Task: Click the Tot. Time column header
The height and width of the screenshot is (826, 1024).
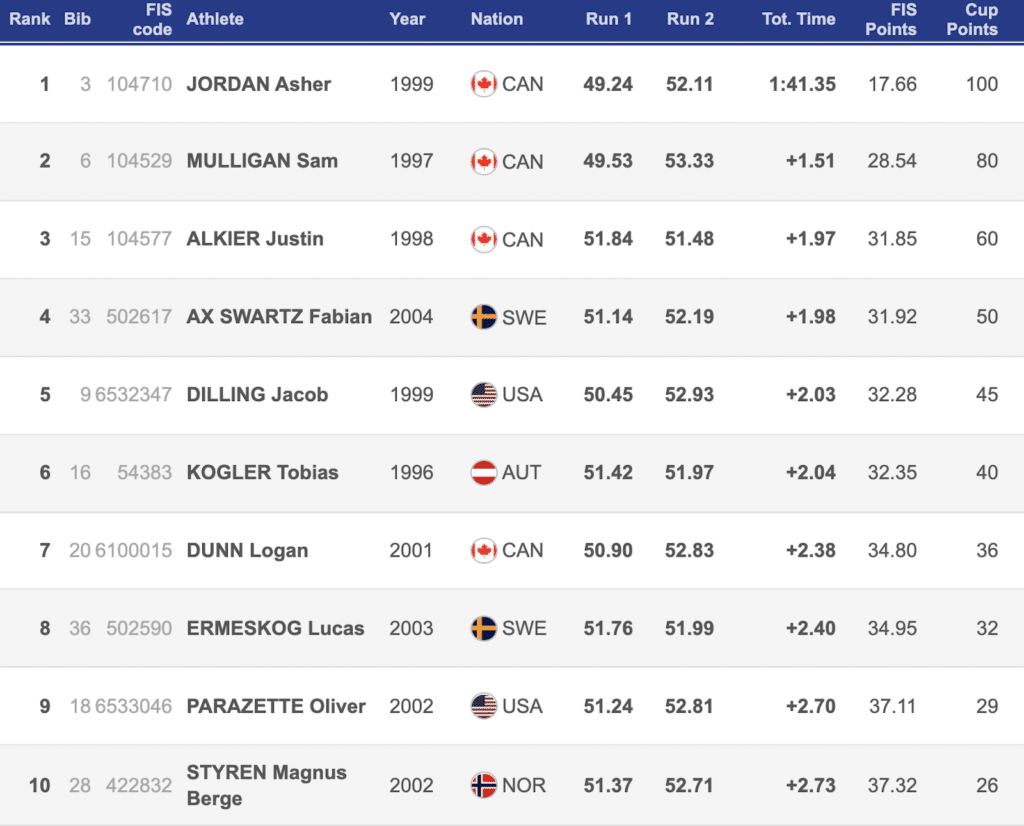Action: coord(798,19)
